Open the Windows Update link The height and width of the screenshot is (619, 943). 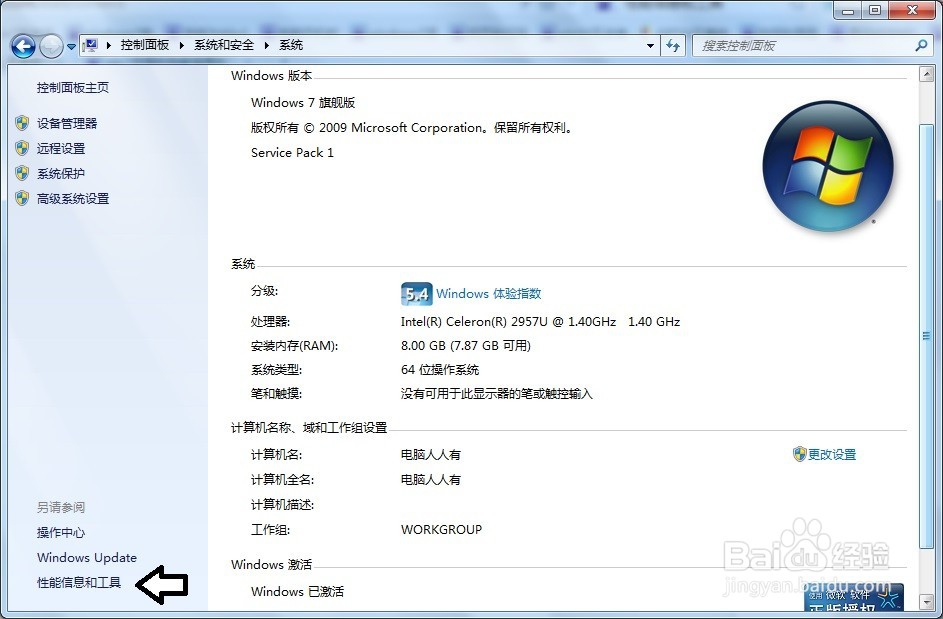85,557
